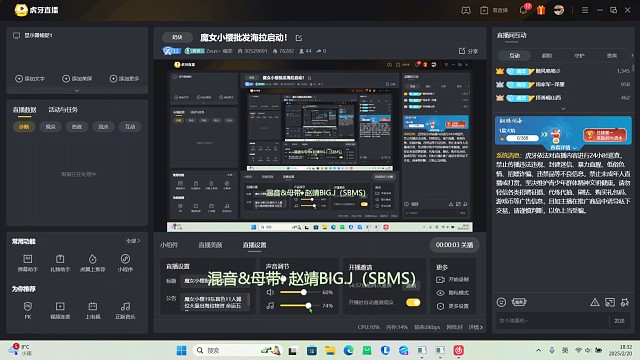Open Windows Start button on taskbar
640x360 pixels.
coord(182,350)
